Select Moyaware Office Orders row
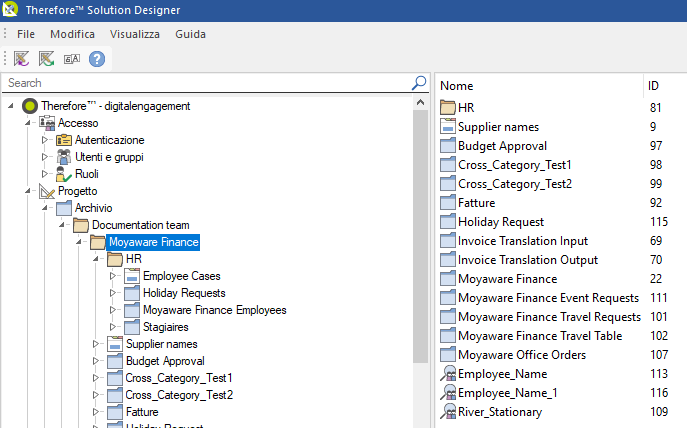 522,355
